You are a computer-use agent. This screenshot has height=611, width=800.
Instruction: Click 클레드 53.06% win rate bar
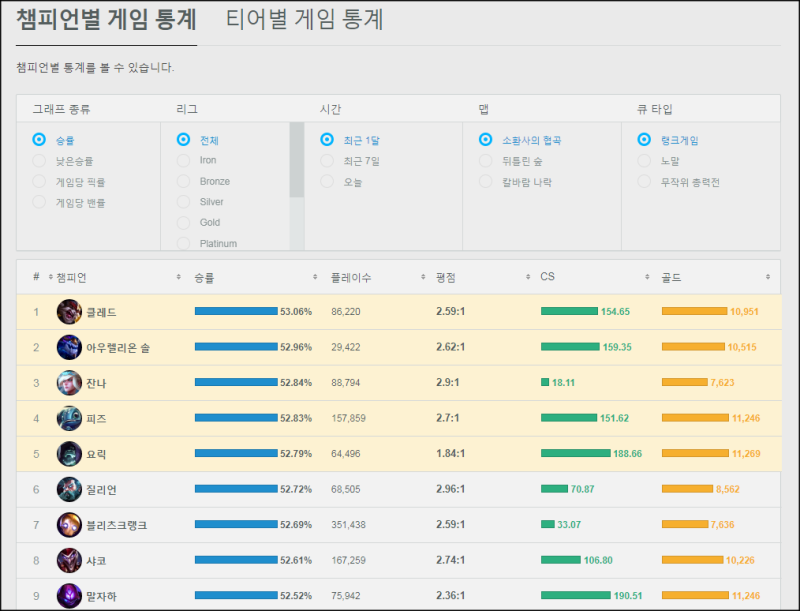(x=236, y=311)
